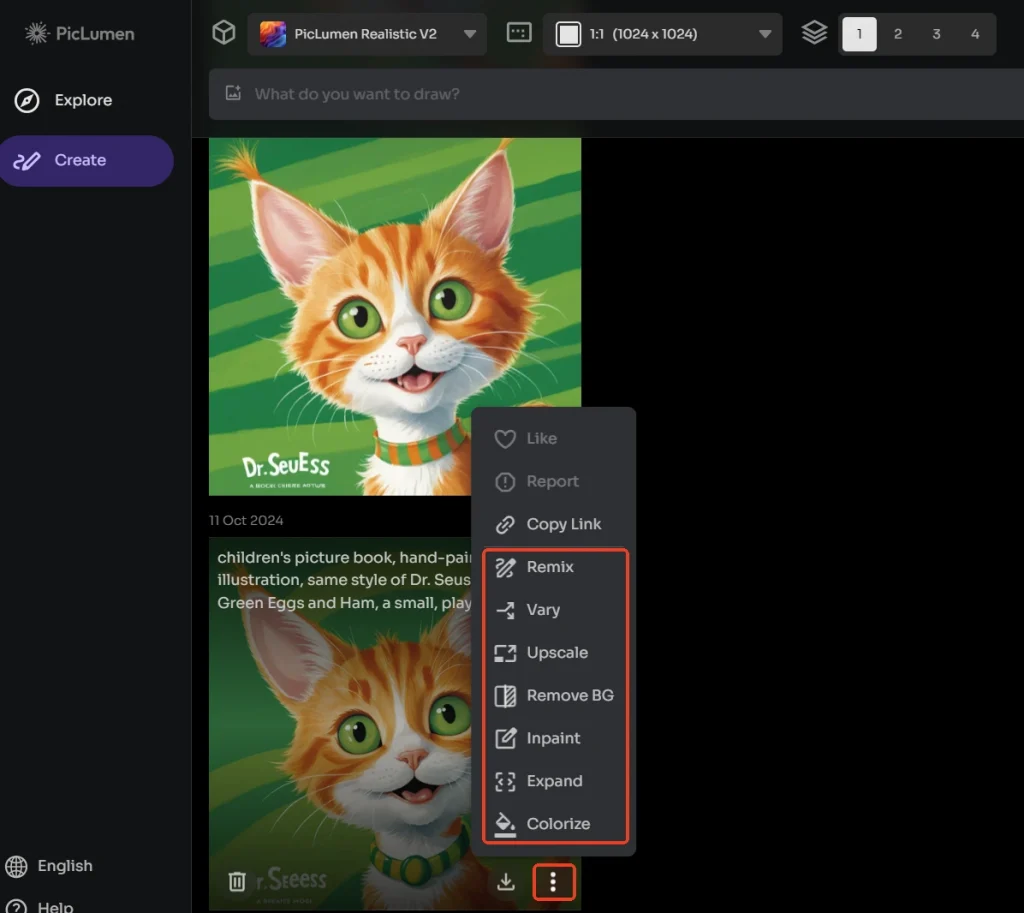This screenshot has height=913, width=1024.
Task: Delete the image using the trash icon
Action: click(237, 882)
